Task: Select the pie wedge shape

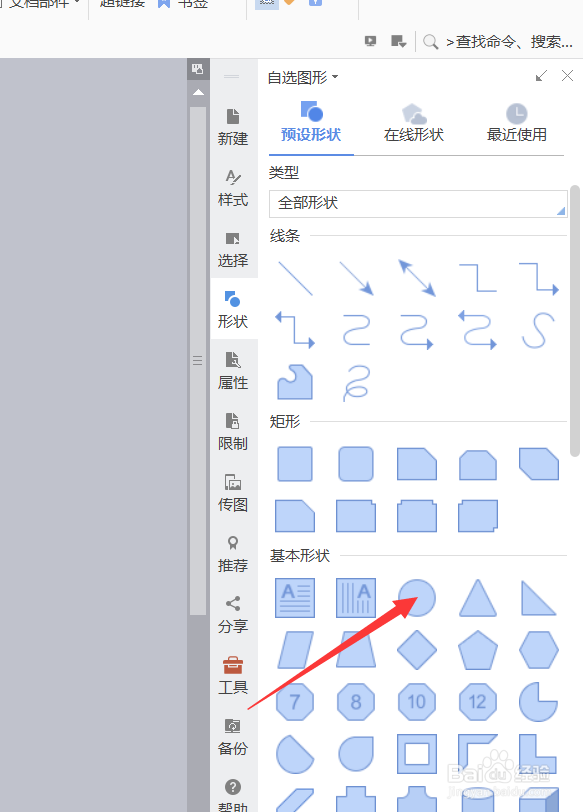Action: (539, 702)
